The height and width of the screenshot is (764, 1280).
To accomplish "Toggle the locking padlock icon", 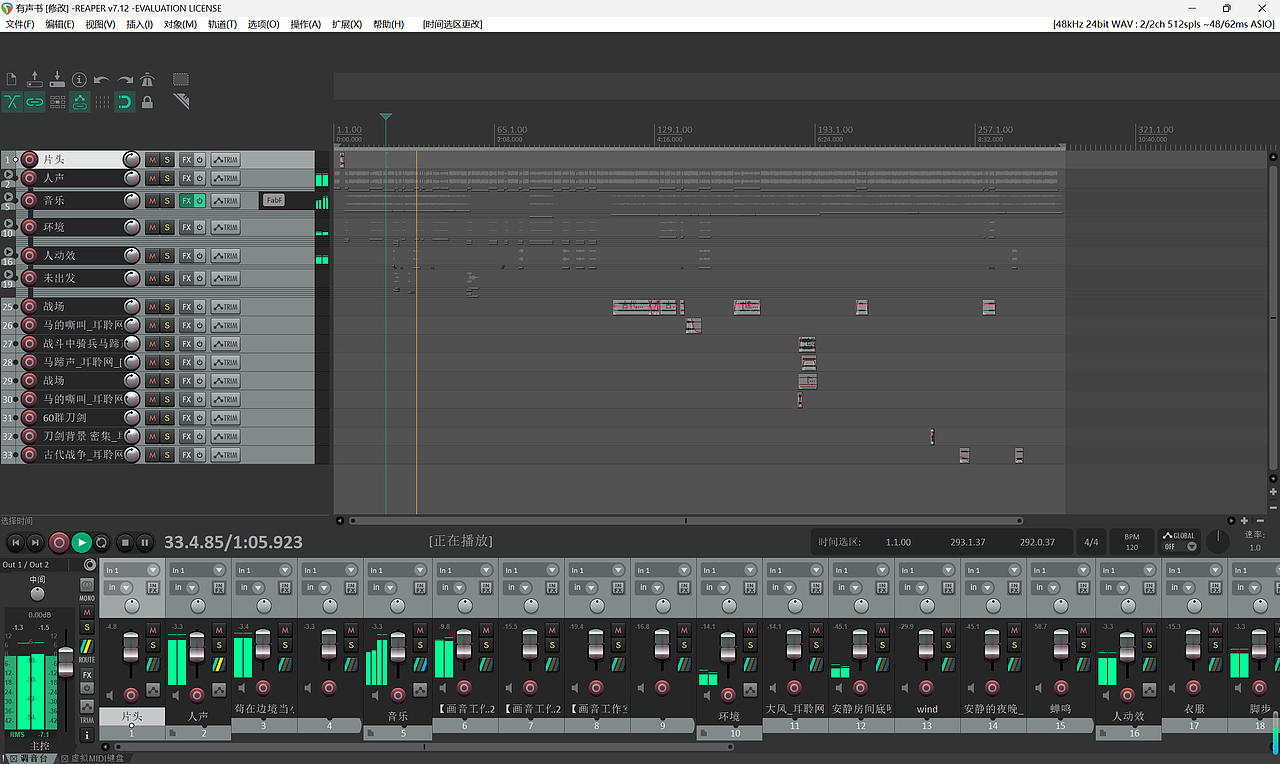I will click(x=148, y=102).
